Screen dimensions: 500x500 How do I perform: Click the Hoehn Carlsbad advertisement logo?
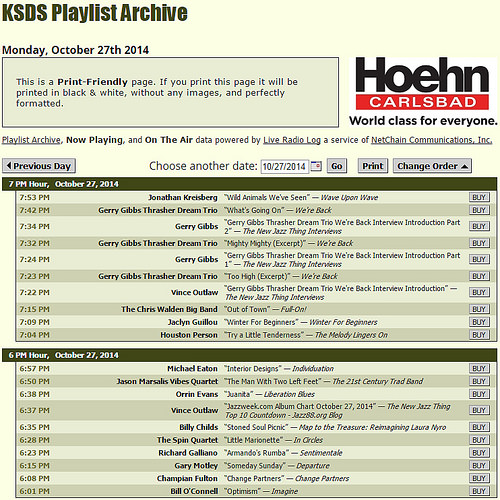[423, 92]
